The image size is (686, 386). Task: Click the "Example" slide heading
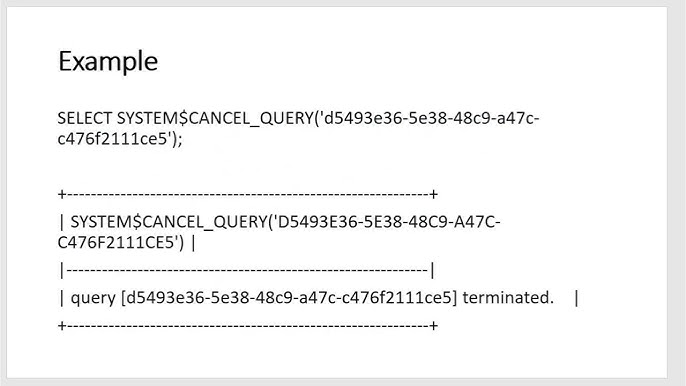tap(108, 61)
